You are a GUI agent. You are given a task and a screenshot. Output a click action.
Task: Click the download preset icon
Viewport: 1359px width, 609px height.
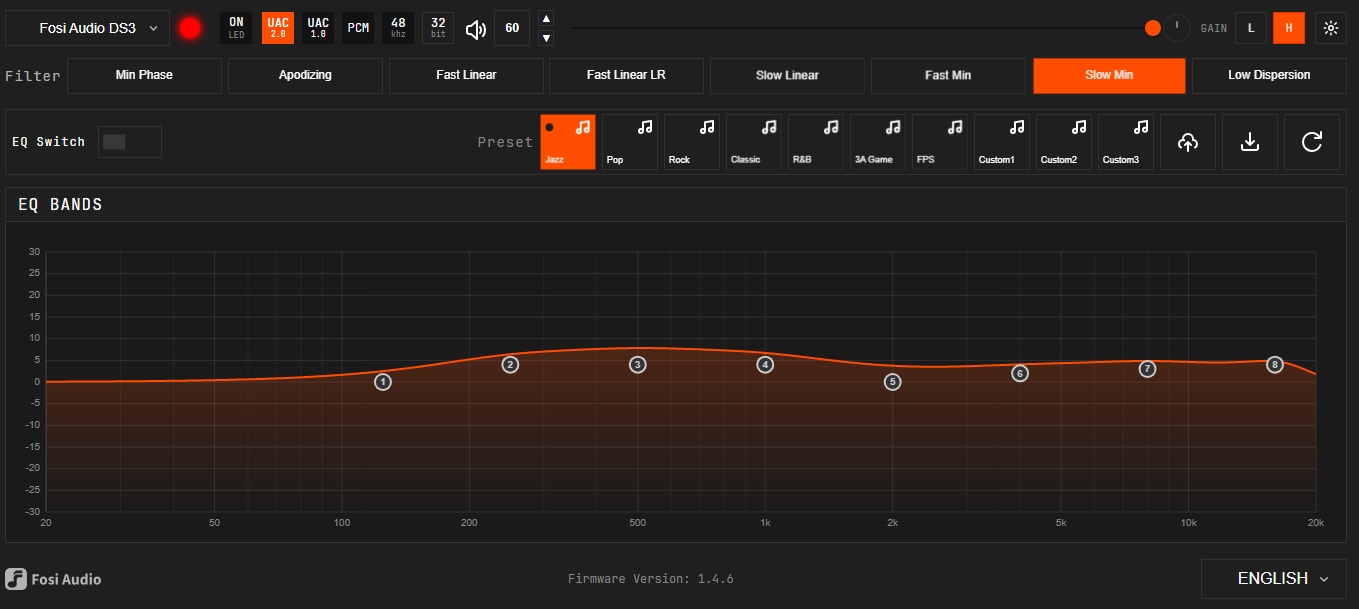[1249, 142]
